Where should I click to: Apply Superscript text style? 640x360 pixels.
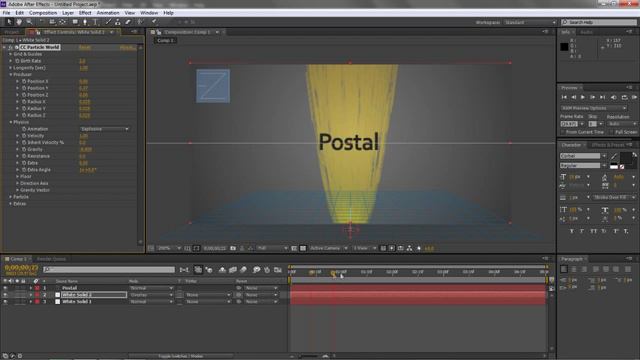(x=616, y=231)
